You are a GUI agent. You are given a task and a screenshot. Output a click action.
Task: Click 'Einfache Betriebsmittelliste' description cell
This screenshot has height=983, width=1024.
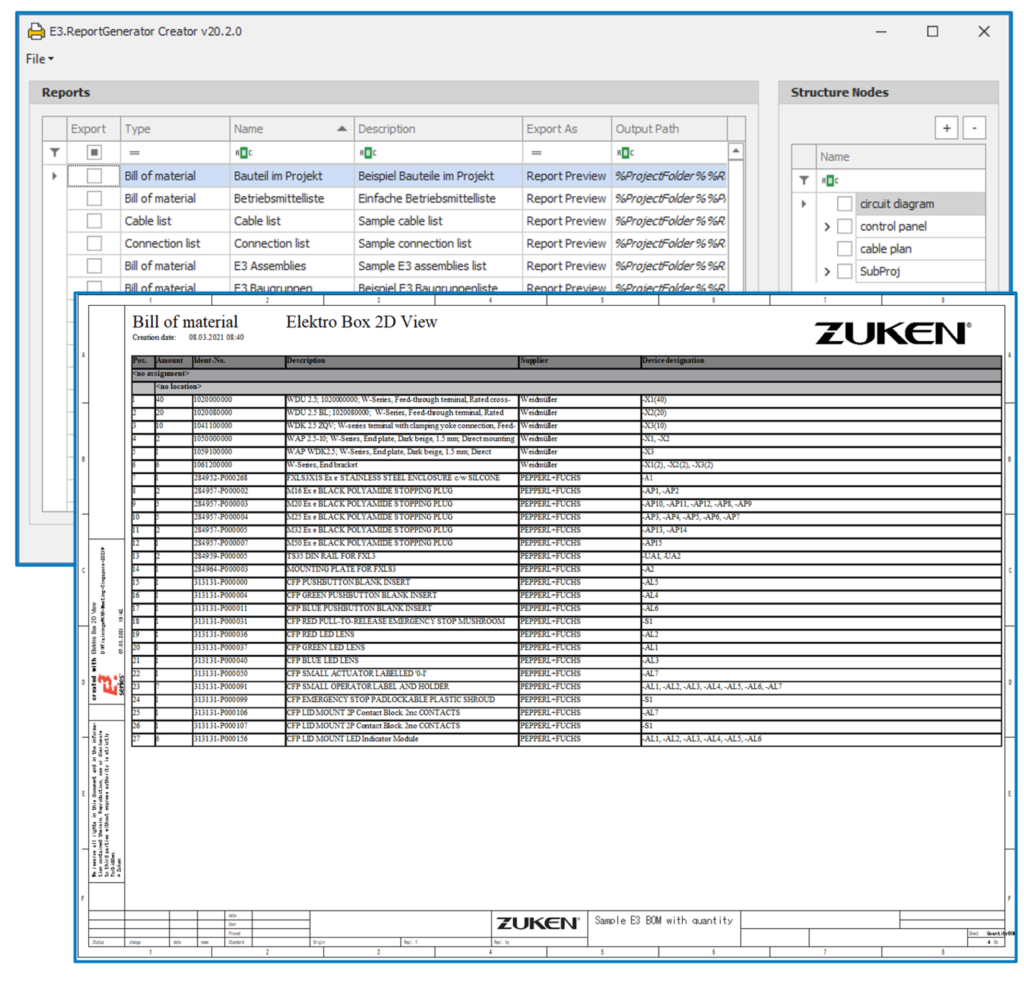438,199
